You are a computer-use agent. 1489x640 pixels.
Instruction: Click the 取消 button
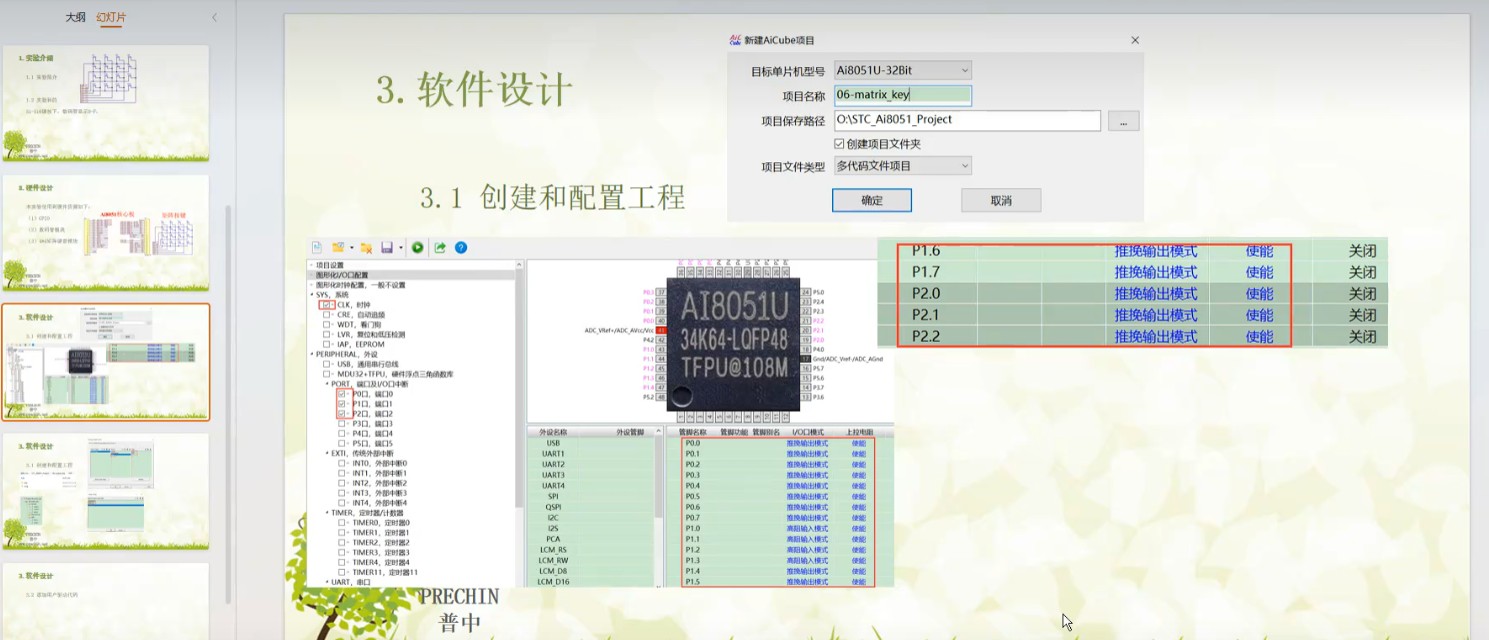coord(1001,200)
